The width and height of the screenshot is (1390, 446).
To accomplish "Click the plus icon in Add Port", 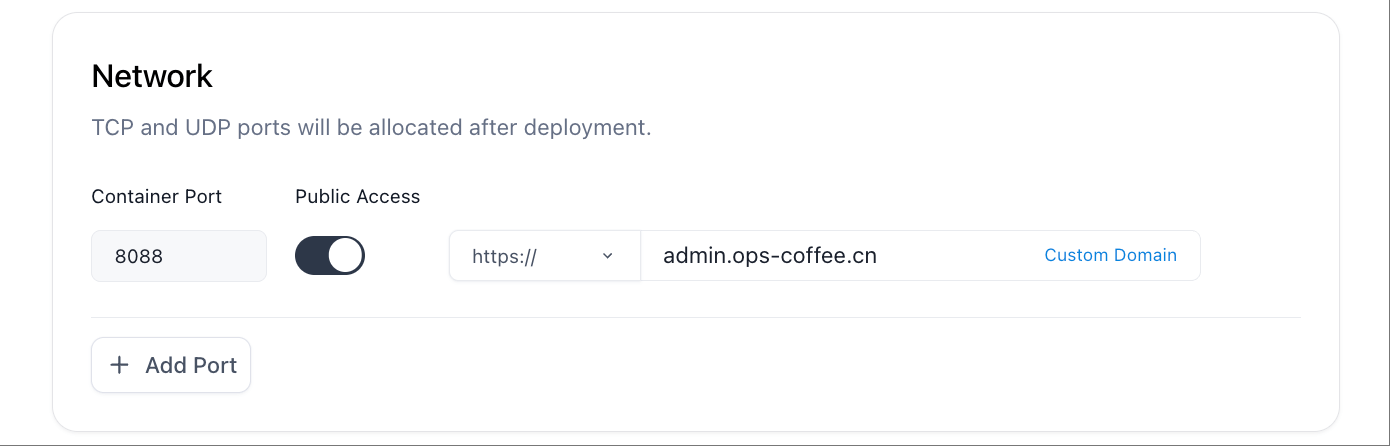I will tap(119, 365).
